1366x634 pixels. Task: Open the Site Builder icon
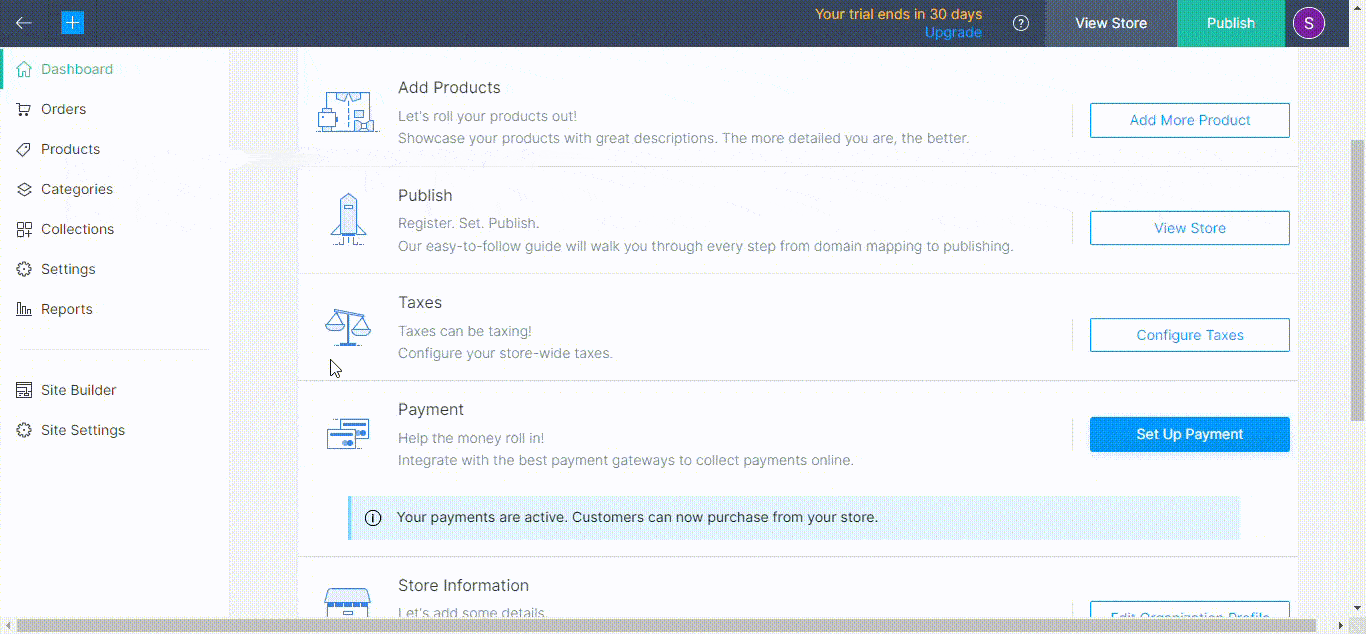(x=22, y=390)
